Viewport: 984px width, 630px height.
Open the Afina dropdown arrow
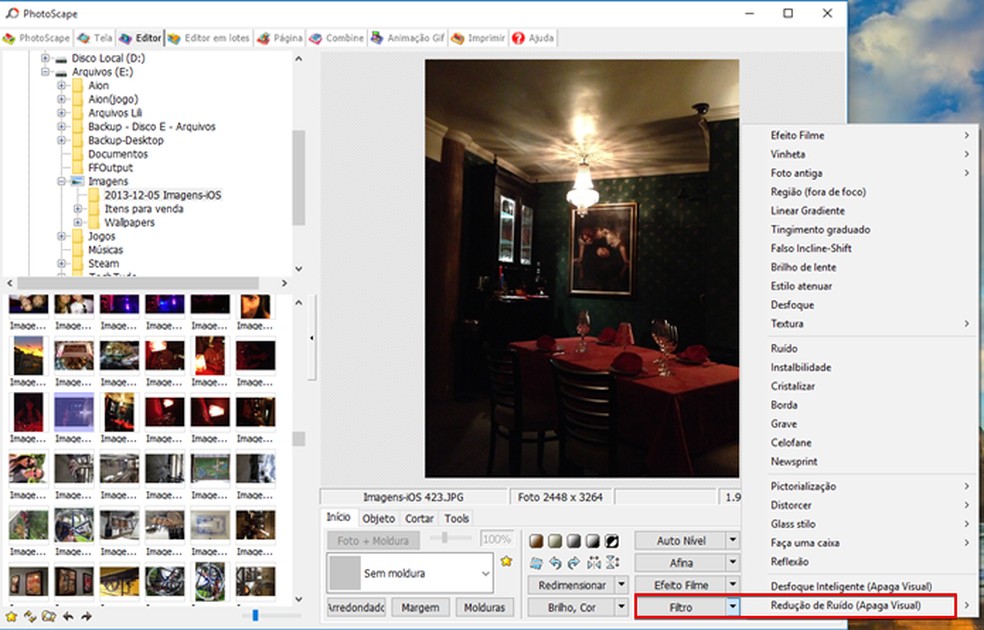tap(732, 563)
